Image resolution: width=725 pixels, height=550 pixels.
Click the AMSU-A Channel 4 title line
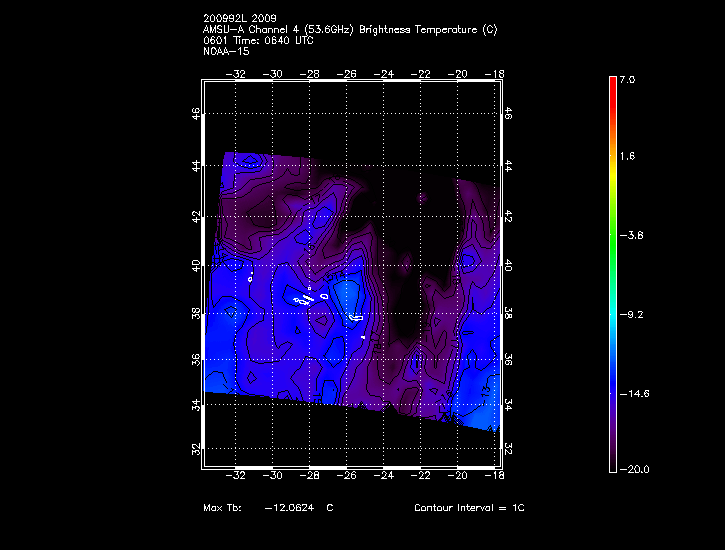click(349, 30)
